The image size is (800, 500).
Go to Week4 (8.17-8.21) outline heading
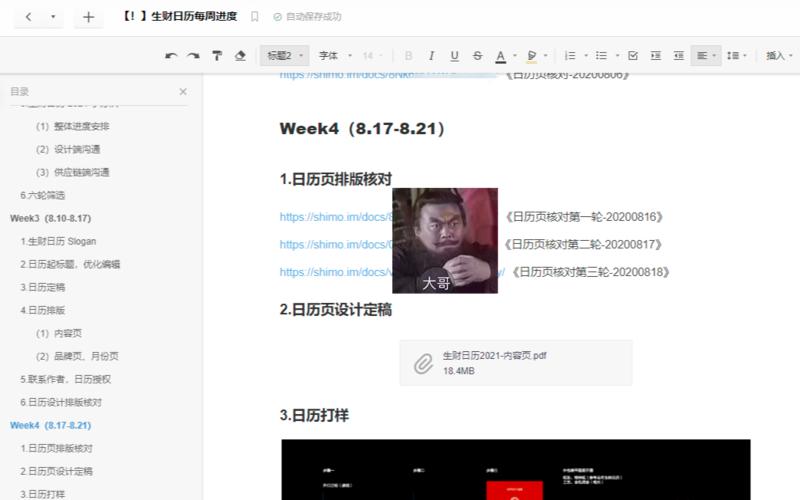tap(51, 425)
